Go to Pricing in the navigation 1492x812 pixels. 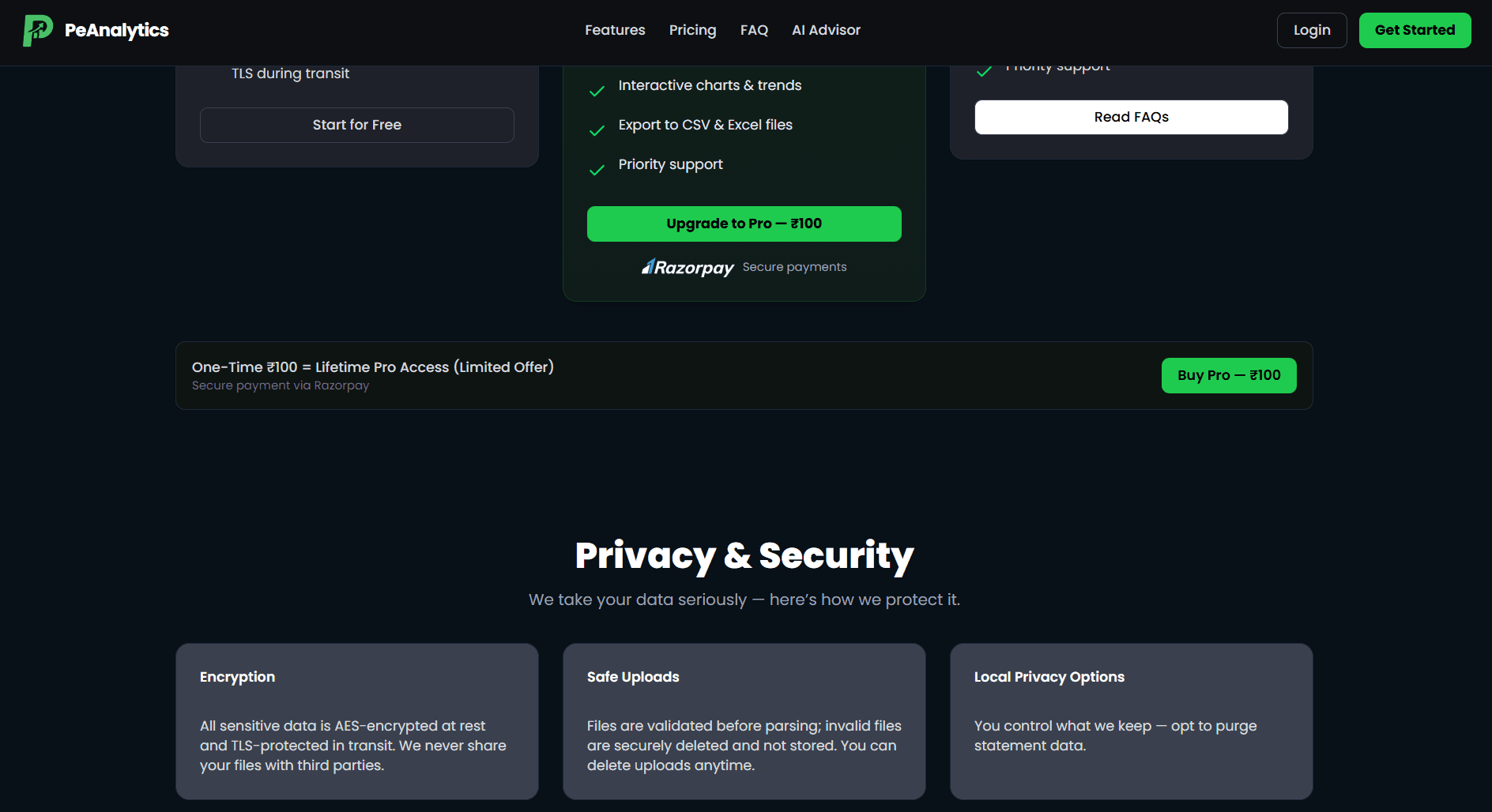(692, 30)
